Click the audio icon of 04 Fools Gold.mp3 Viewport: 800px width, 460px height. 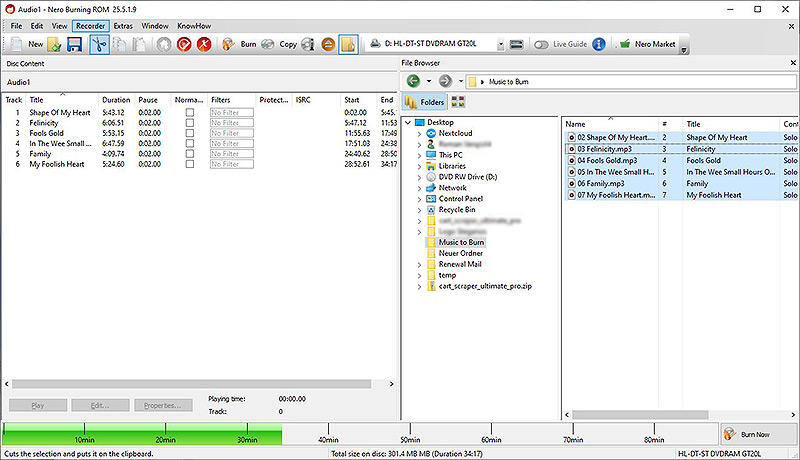[572, 160]
